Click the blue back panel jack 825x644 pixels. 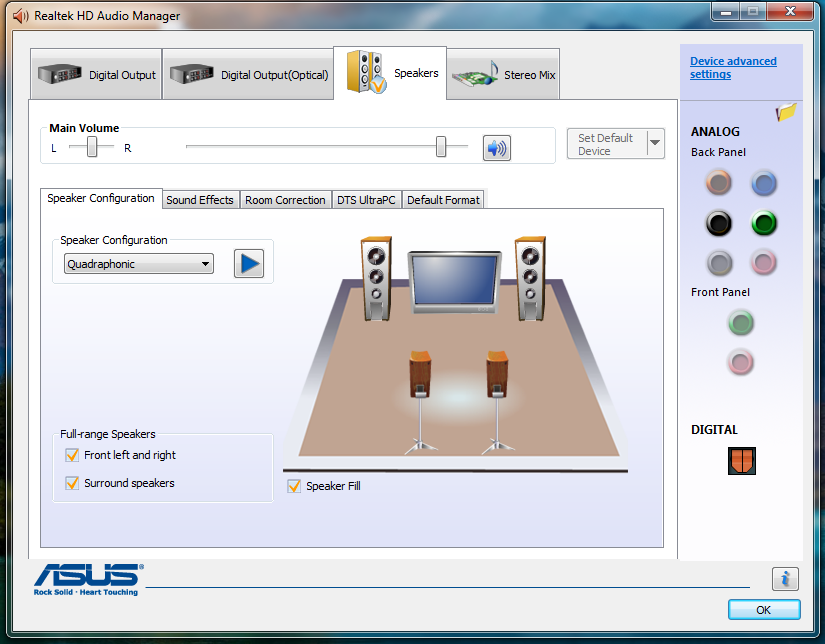tap(763, 183)
